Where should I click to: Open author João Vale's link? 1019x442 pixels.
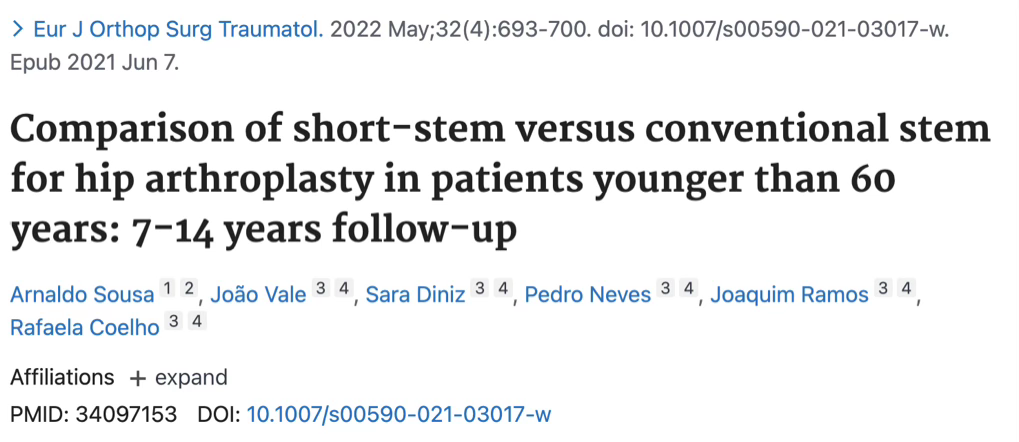259,295
